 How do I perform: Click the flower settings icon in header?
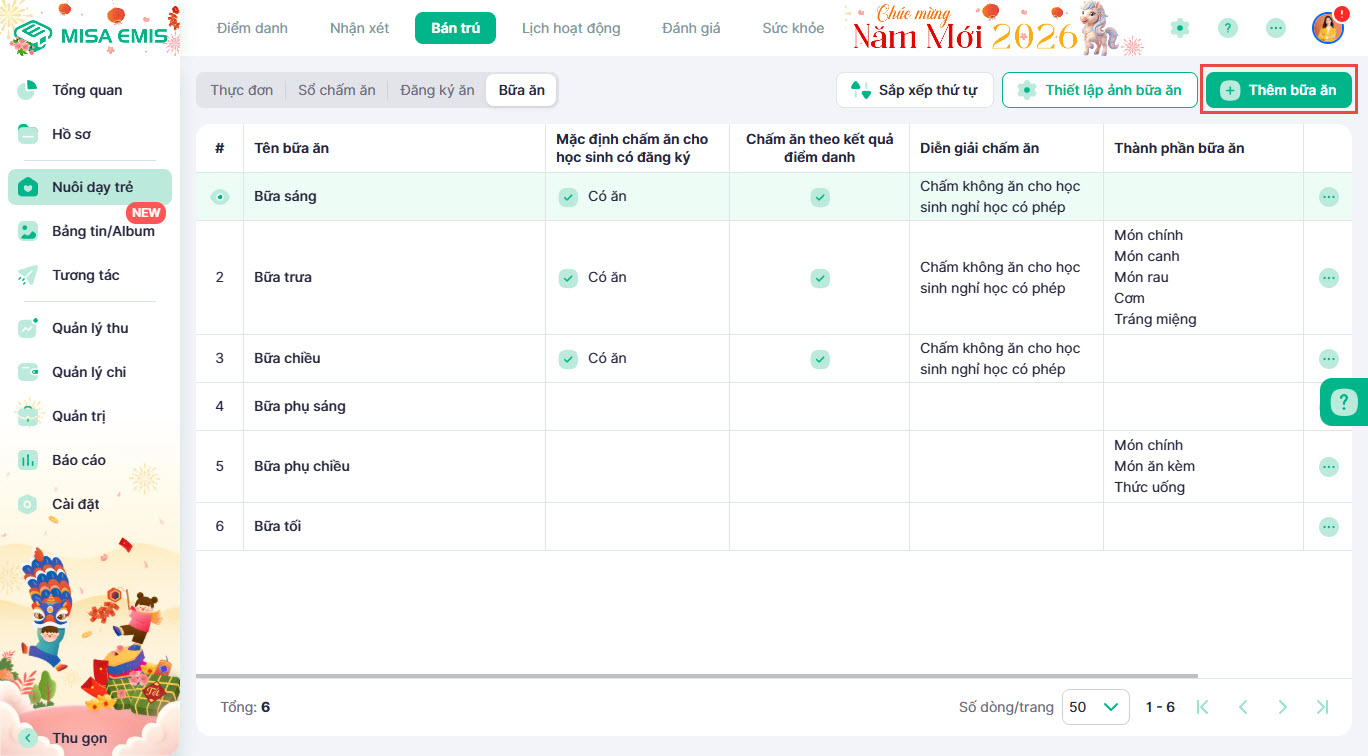click(1180, 28)
